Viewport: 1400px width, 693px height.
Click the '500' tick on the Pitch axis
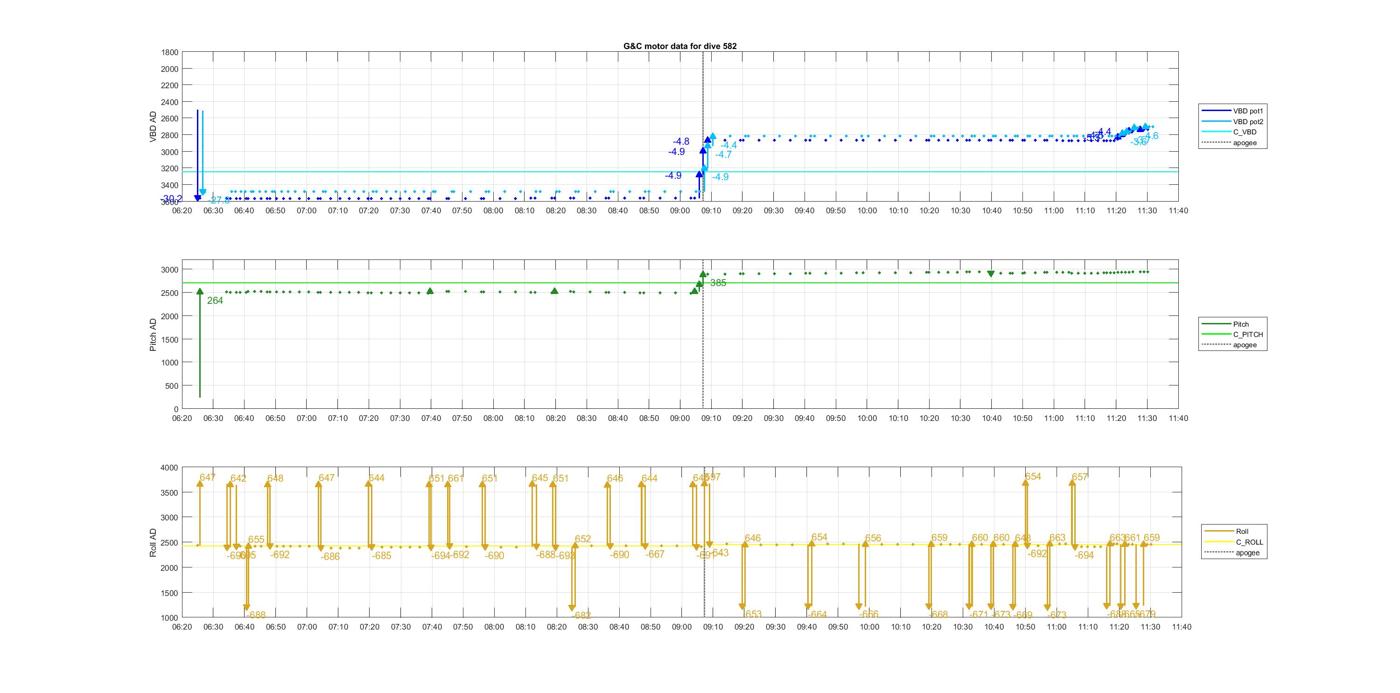tap(172, 386)
